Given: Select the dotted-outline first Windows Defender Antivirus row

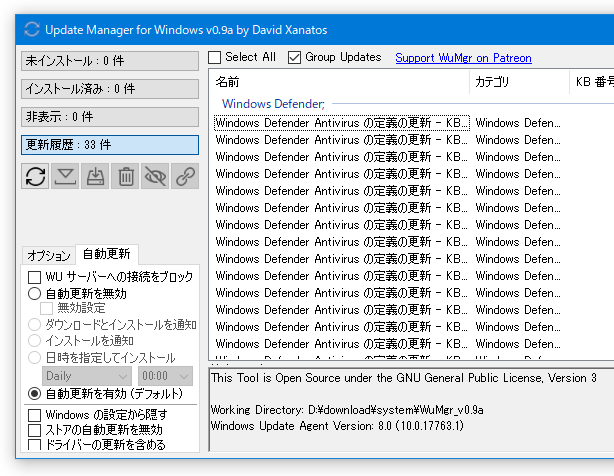Looking at the screenshot, I should [x=342, y=123].
